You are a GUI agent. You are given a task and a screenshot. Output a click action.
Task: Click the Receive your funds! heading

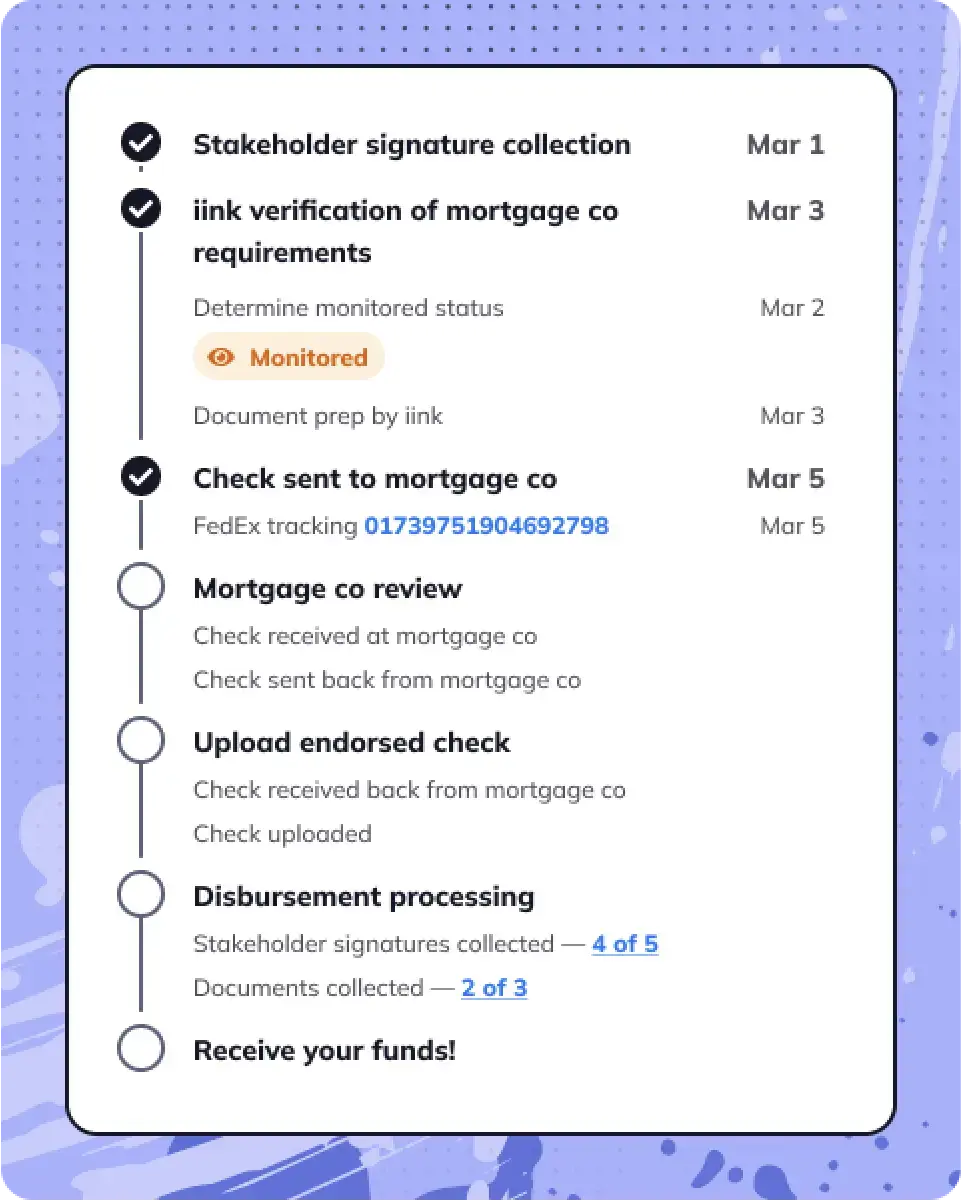pos(324,1050)
